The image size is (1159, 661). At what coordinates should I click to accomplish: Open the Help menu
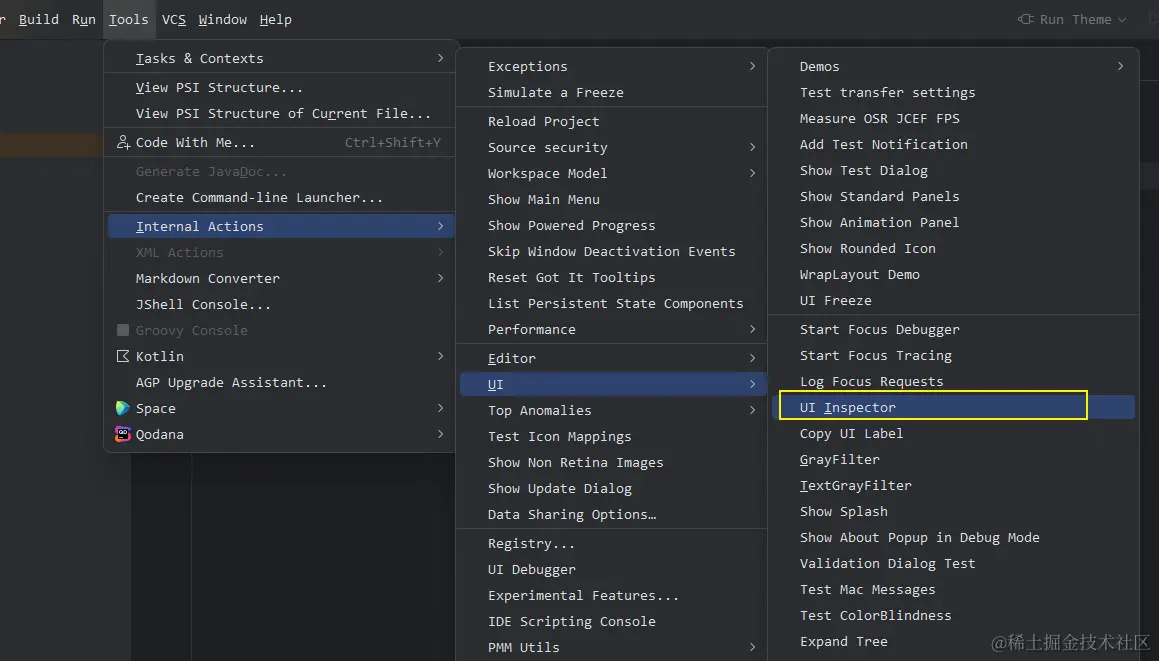pyautogui.click(x=276, y=20)
